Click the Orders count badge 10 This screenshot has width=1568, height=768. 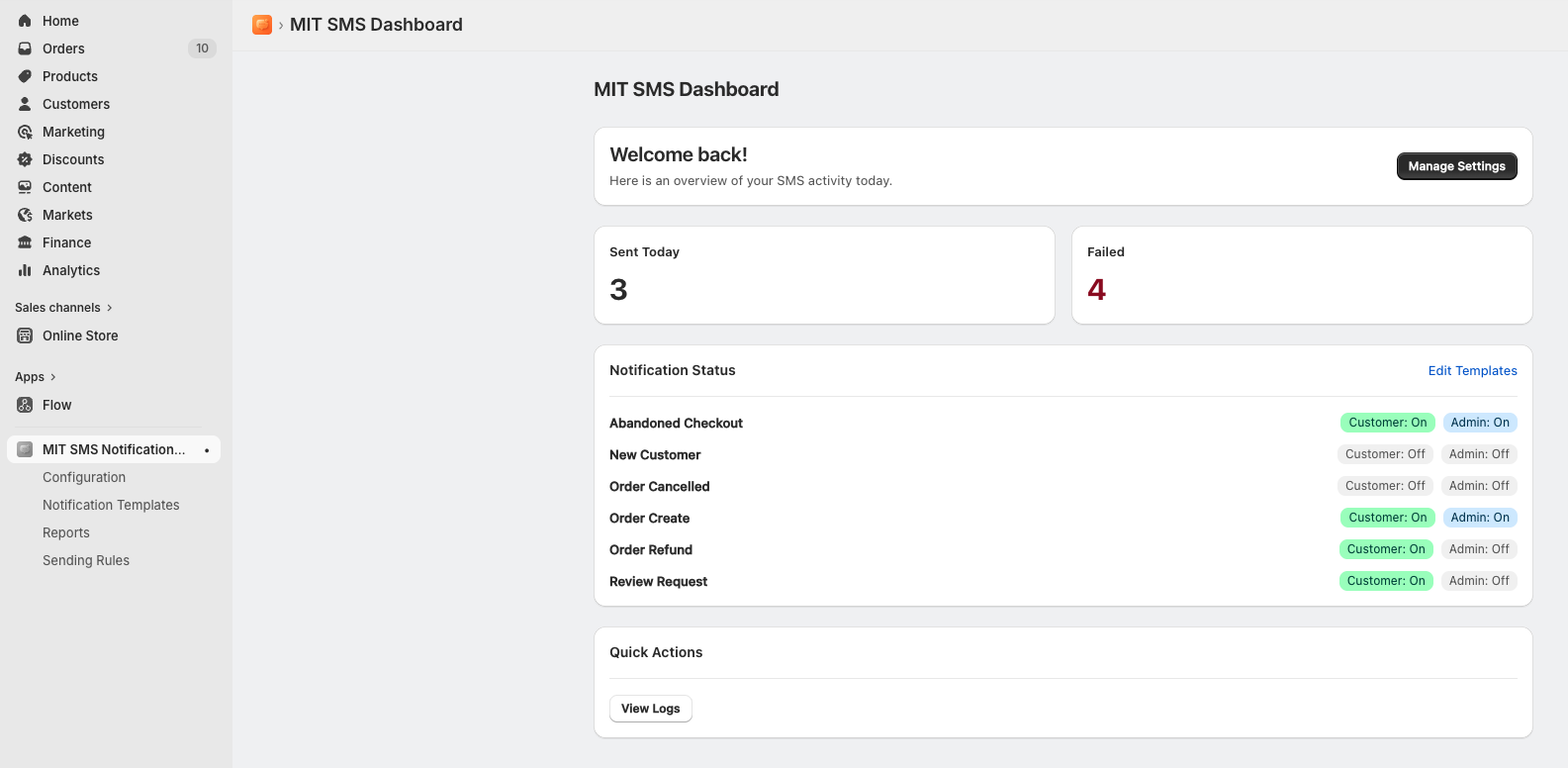[202, 48]
